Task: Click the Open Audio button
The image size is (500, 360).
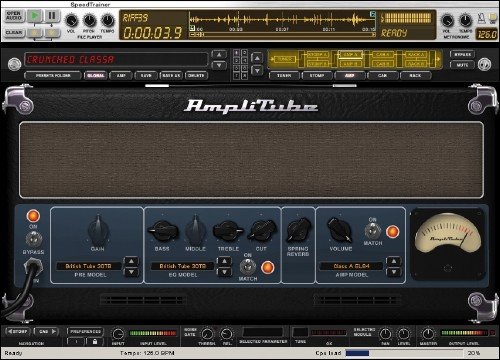Action: click(x=14, y=15)
